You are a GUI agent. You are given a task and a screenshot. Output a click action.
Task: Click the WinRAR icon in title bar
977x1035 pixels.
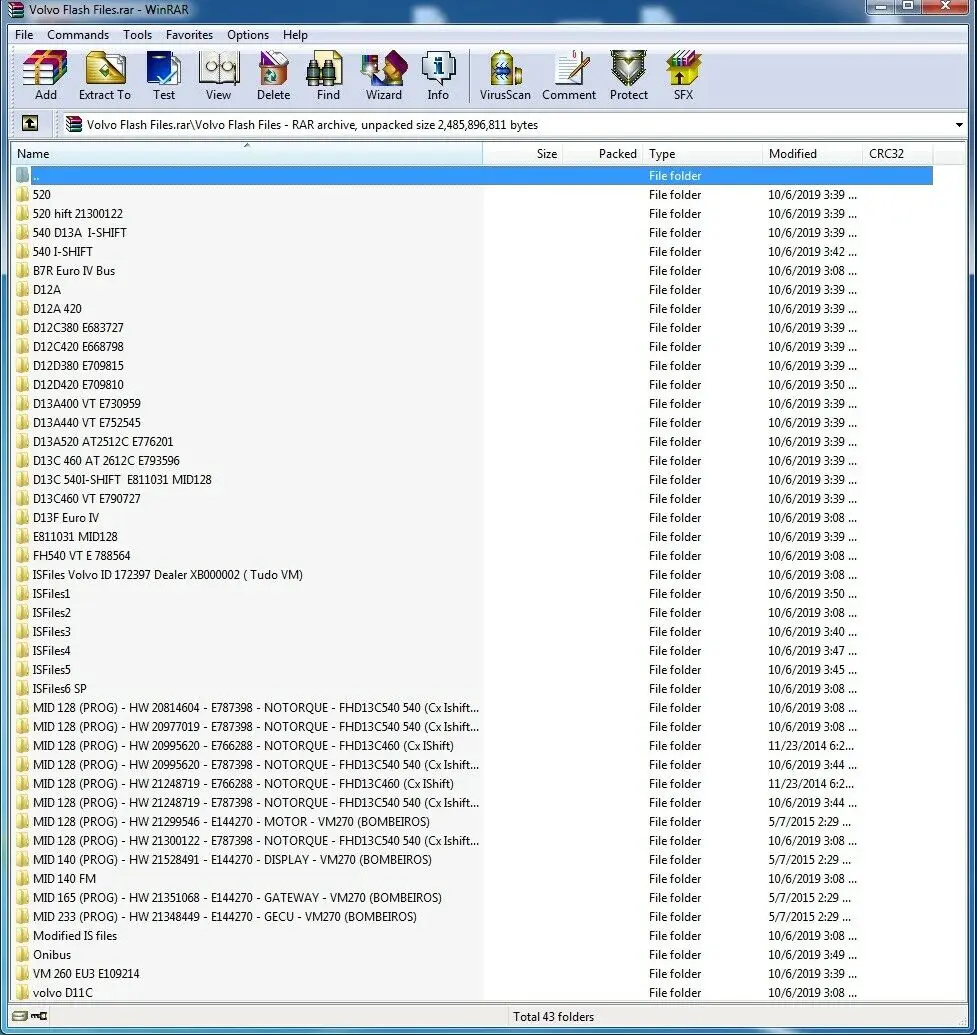click(15, 9)
